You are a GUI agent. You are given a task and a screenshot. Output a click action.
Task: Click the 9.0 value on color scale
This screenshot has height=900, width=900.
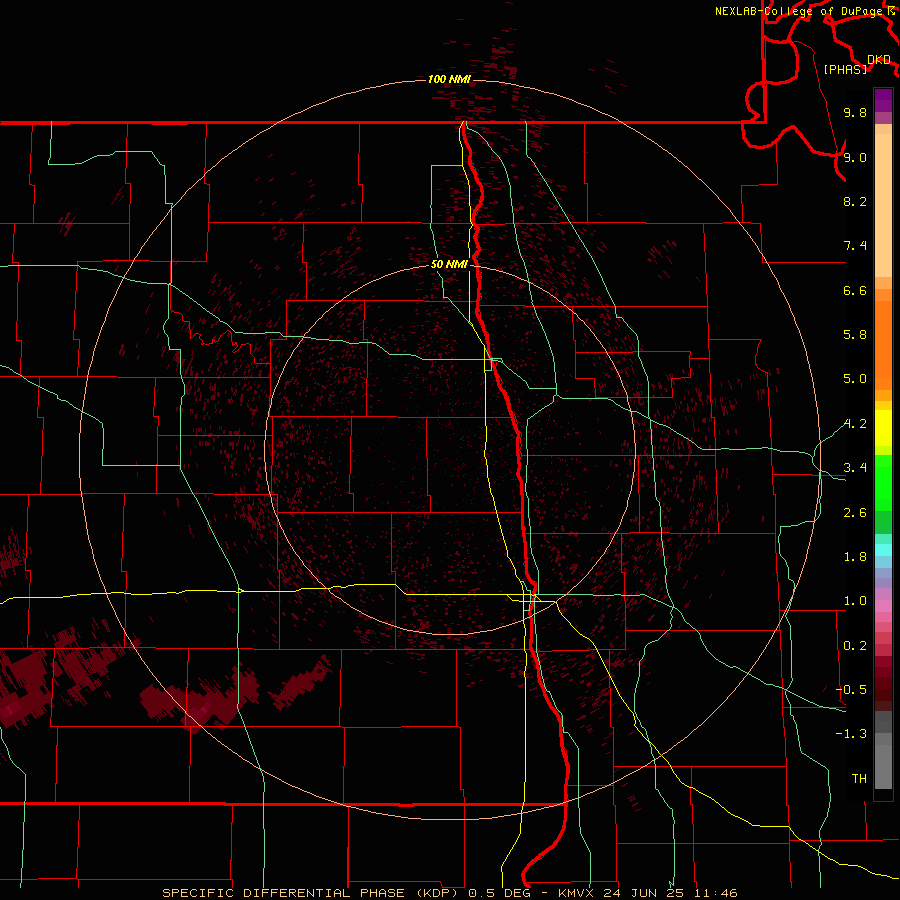coord(855,157)
